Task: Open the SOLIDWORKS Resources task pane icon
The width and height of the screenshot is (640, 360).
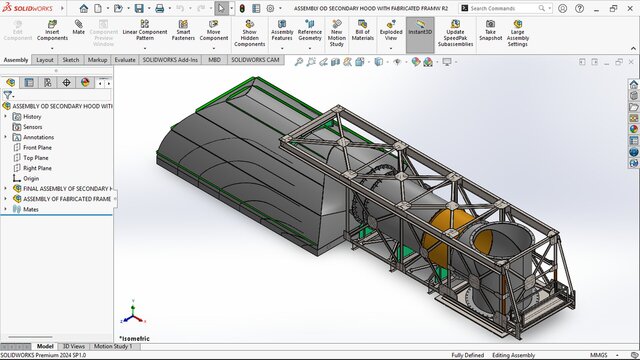Action: tap(633, 84)
